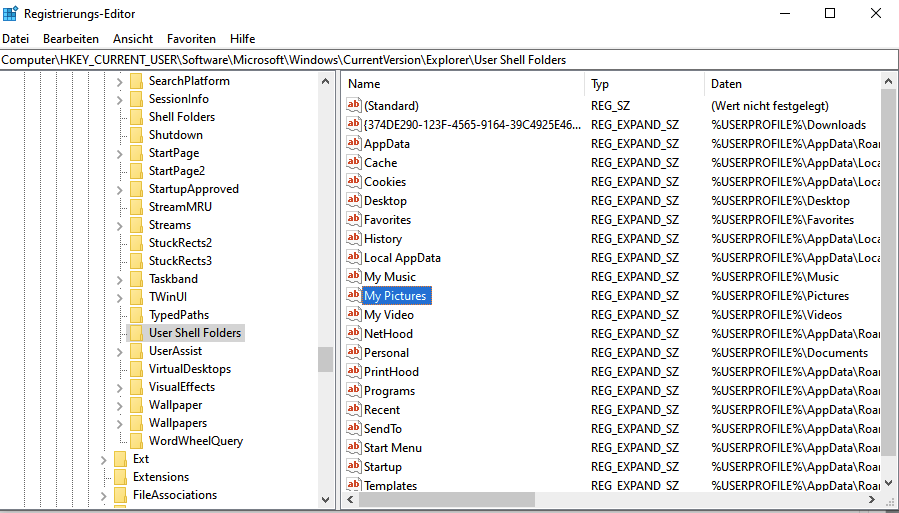This screenshot has width=899, height=513.
Task: Sort values by the Typ column header
Action: (644, 84)
